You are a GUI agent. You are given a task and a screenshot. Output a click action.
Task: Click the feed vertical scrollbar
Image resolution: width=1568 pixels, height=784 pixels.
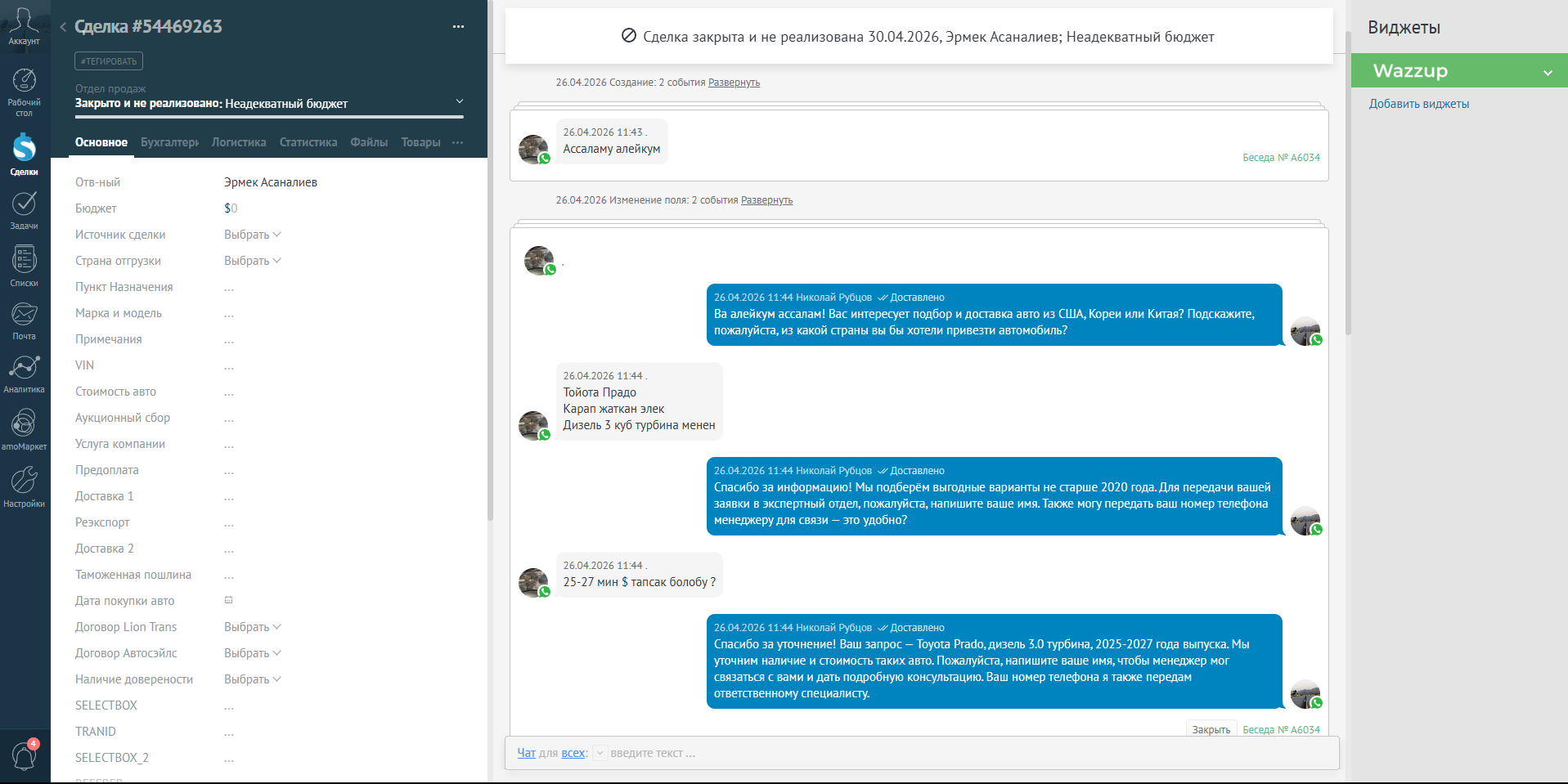click(1348, 183)
